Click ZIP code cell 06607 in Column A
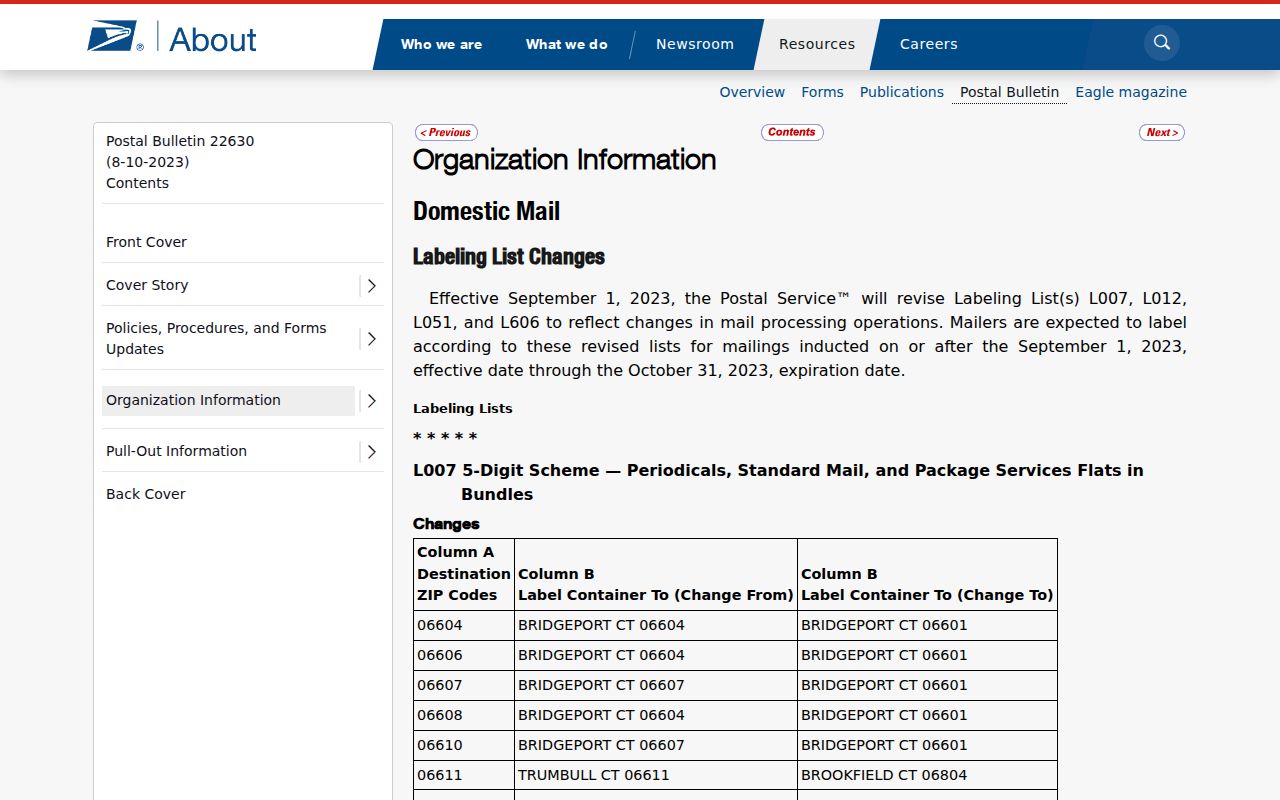 [x=464, y=686]
